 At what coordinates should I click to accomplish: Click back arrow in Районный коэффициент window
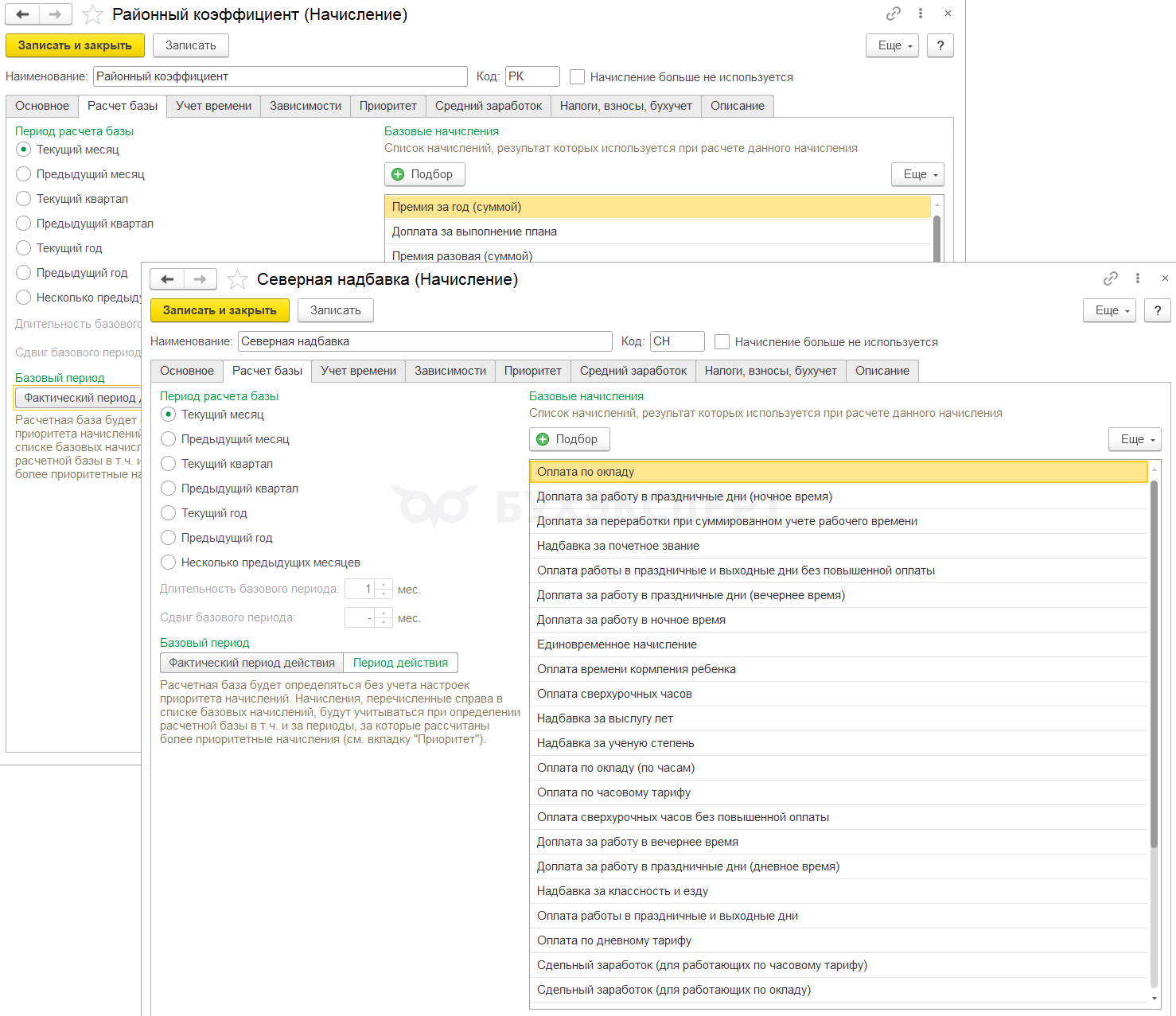[22, 14]
